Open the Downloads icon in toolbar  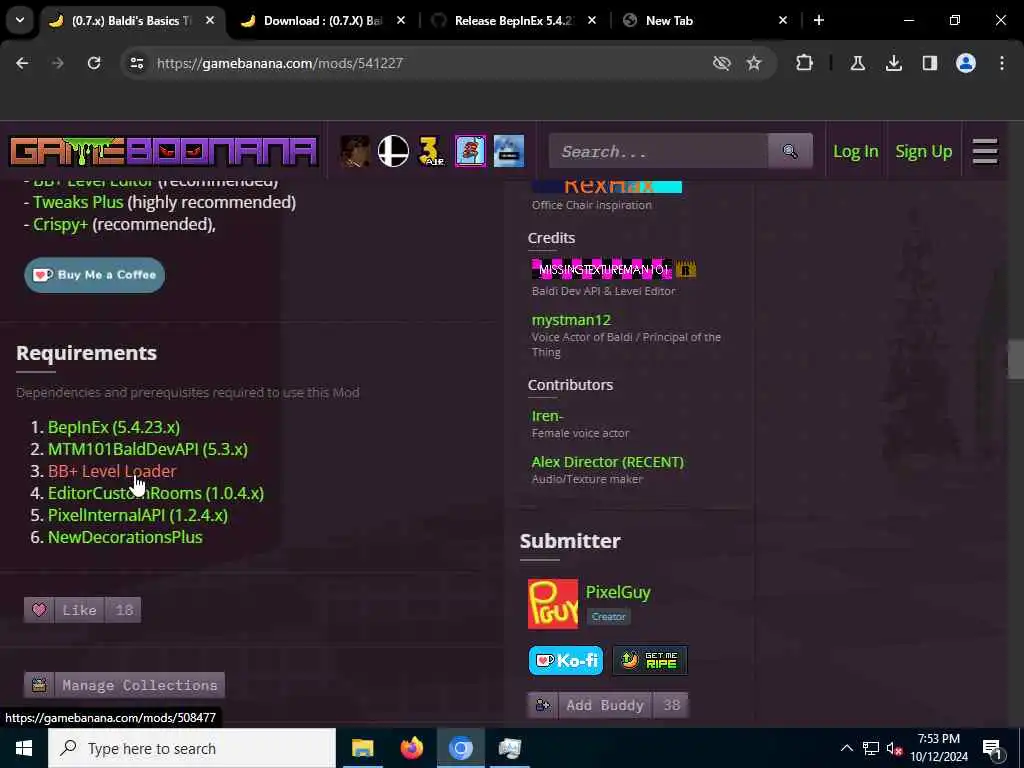tap(893, 63)
